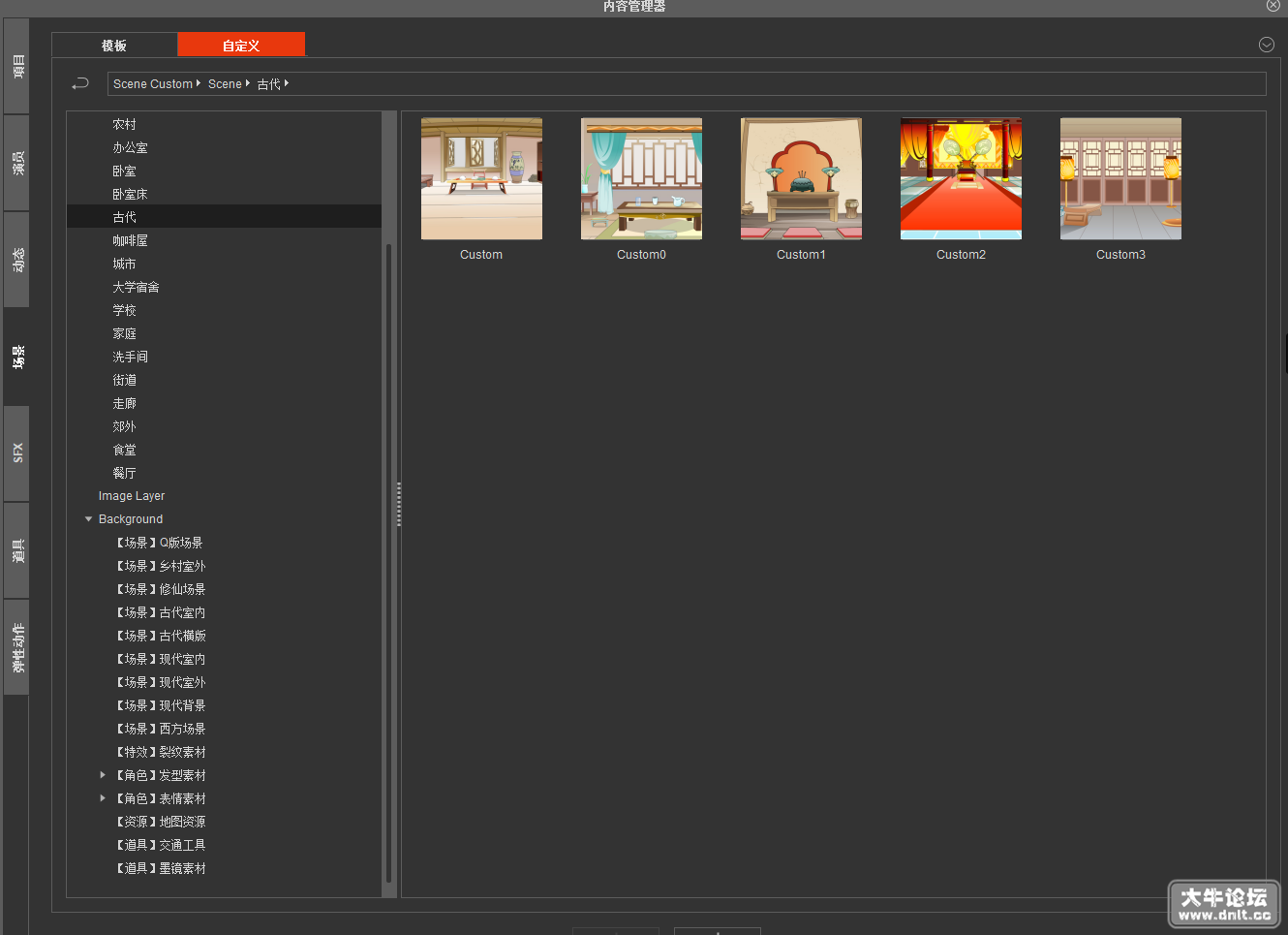
Task: Expand the 【角色】发型素材 folder
Action: click(x=103, y=775)
